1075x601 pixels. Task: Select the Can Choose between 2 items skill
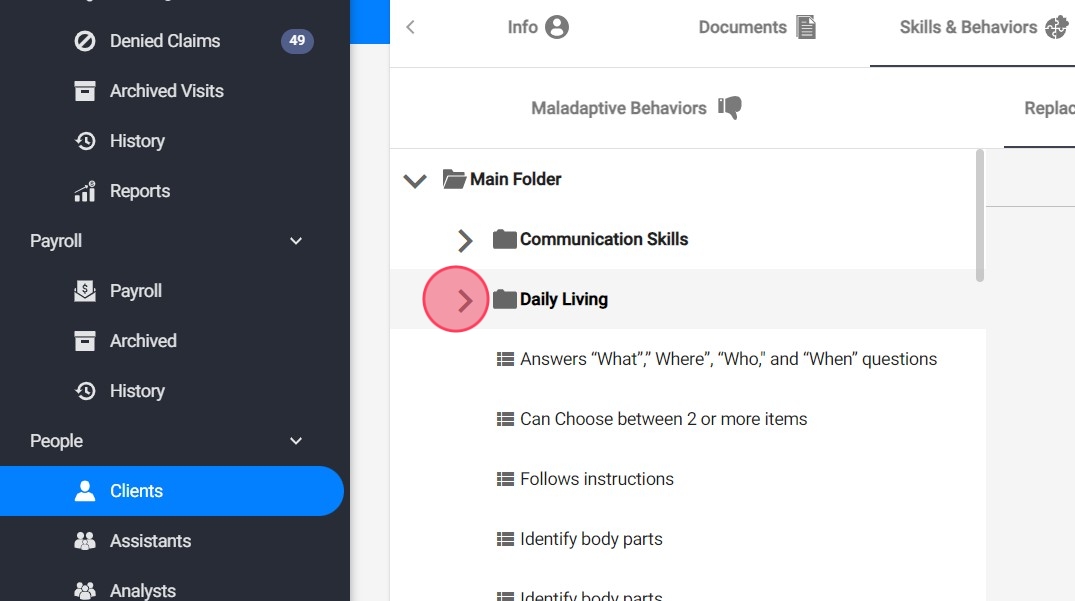pos(663,419)
